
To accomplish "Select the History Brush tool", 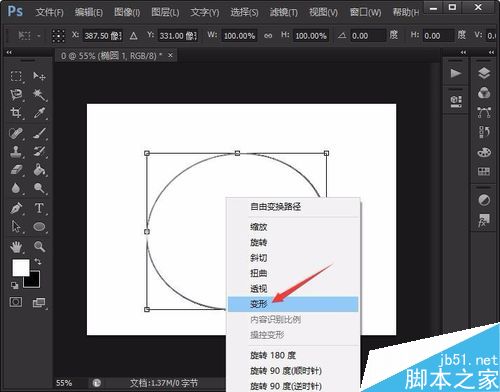I will 39,152.
